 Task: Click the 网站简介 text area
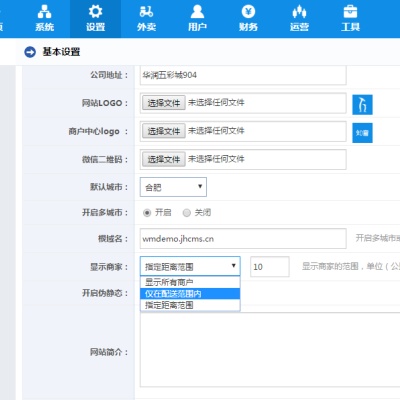tap(270, 350)
